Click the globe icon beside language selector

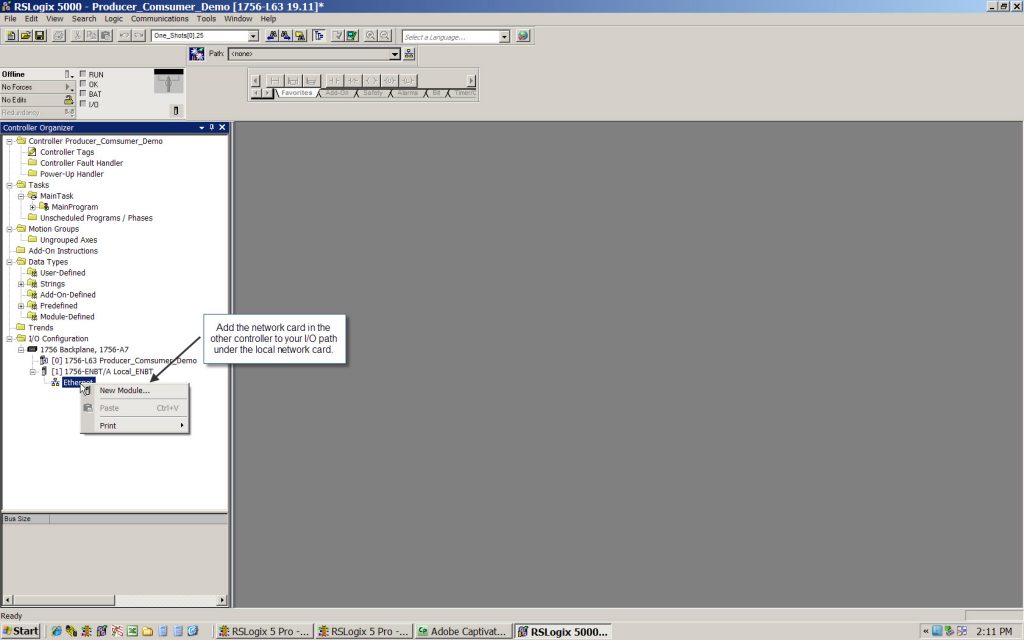(x=522, y=36)
